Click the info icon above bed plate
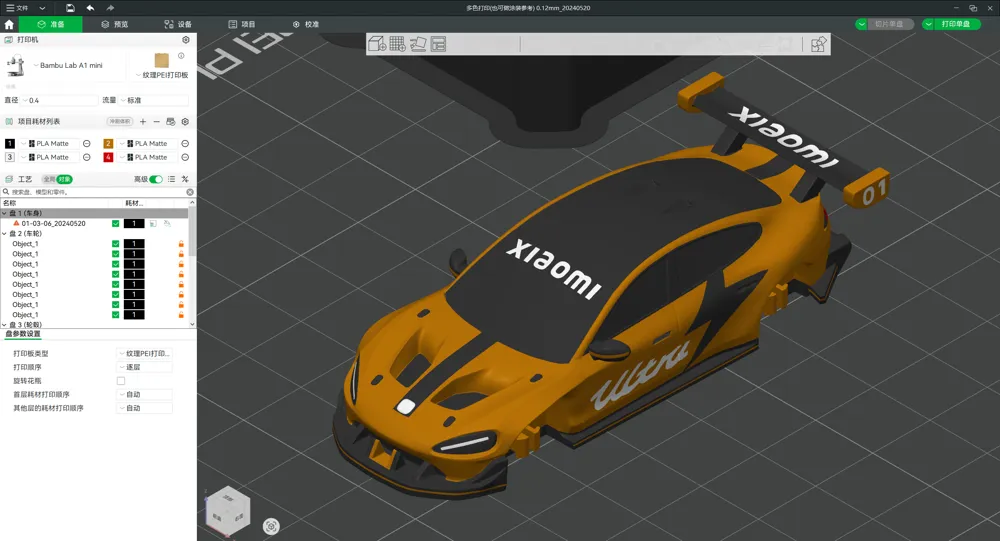The height and width of the screenshot is (541, 1000). tap(181, 56)
